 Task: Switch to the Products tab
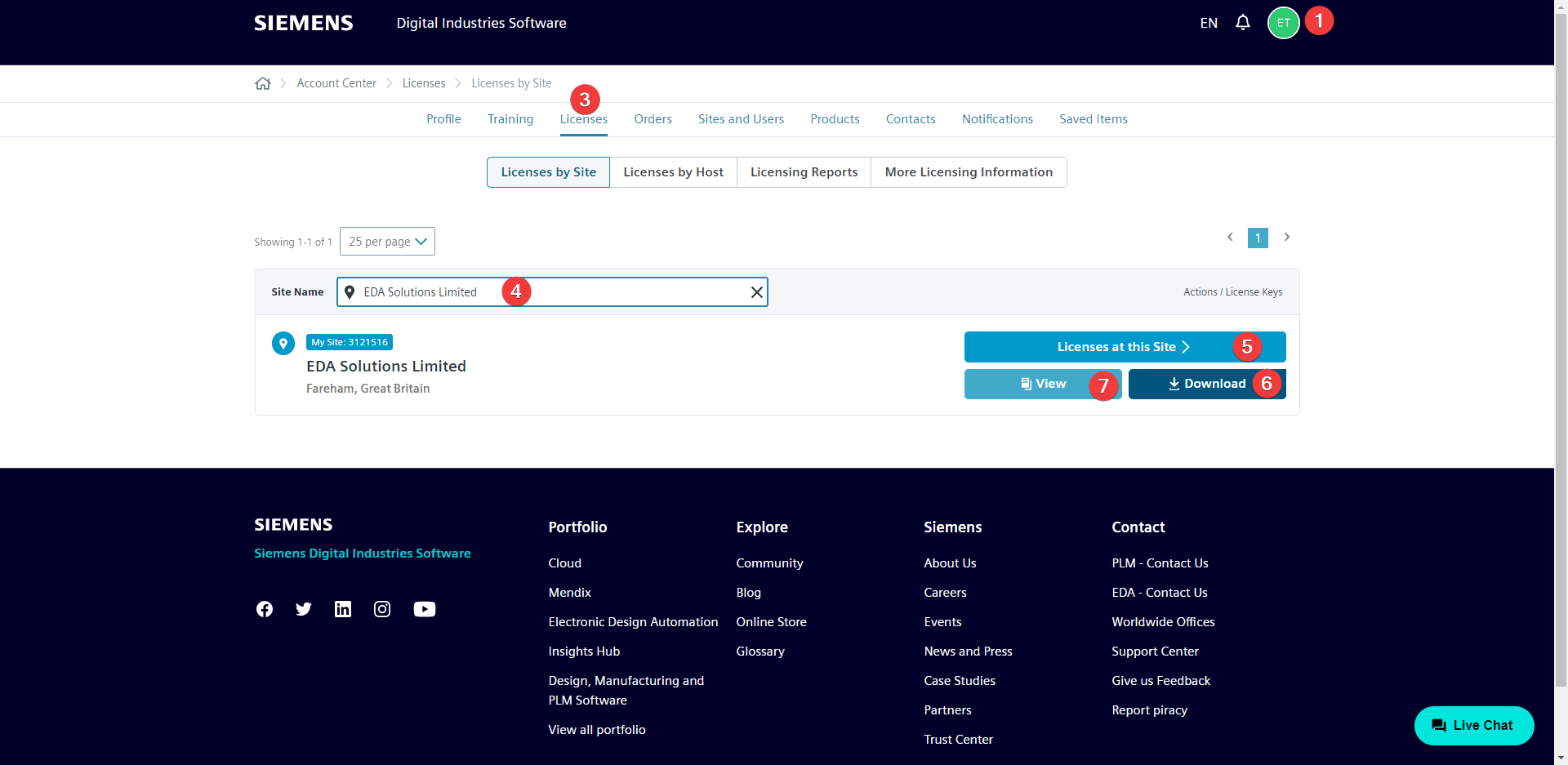coord(835,119)
